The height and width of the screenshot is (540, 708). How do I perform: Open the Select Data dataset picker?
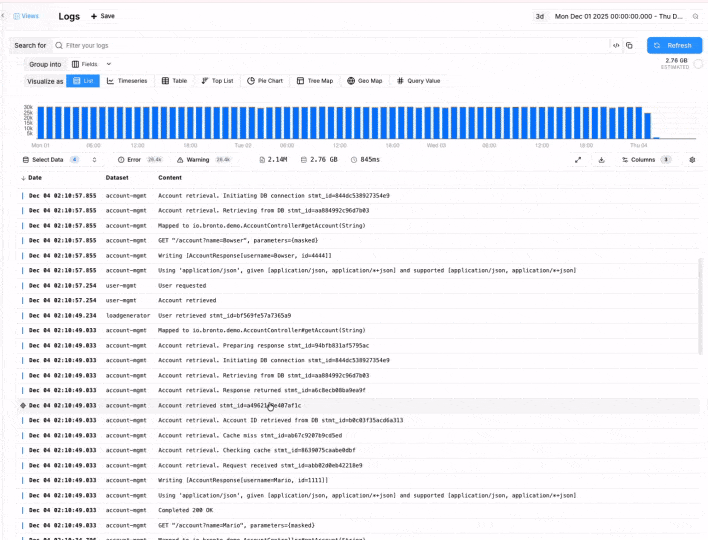pos(60,160)
